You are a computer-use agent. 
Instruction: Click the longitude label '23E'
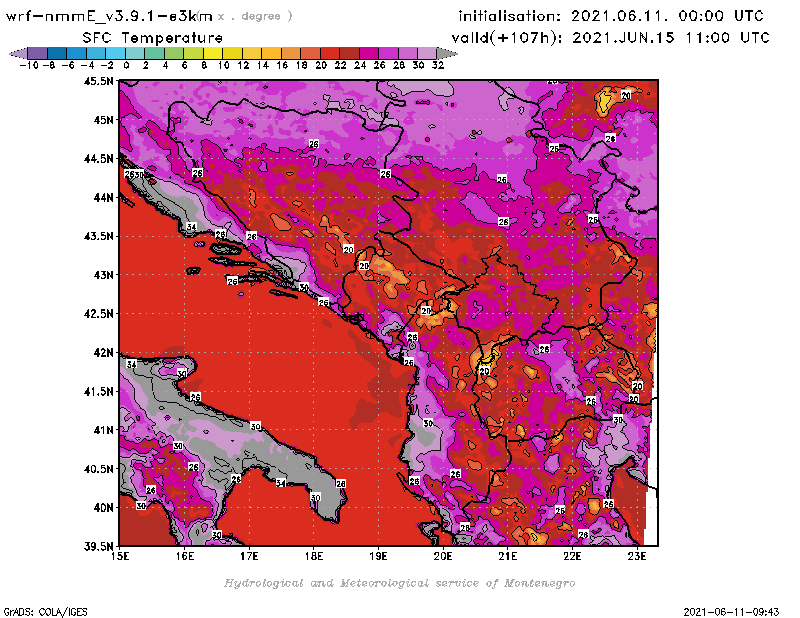637,556
